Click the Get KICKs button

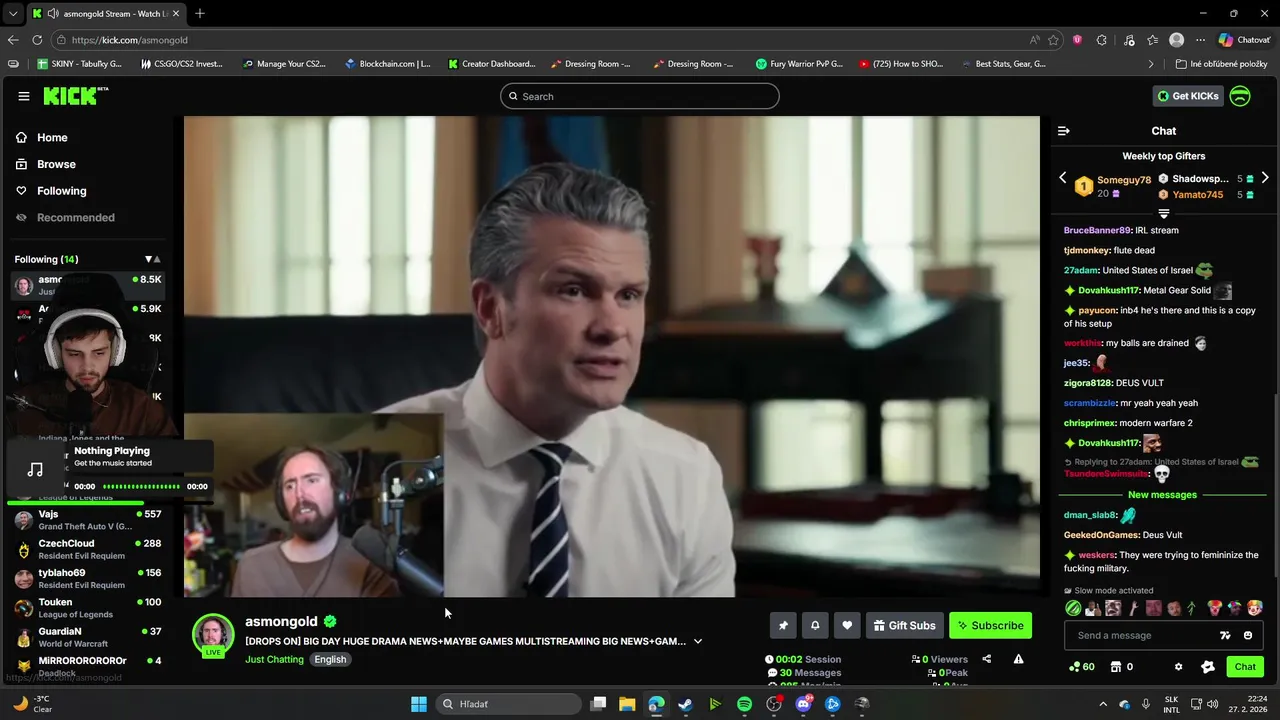tap(1188, 96)
